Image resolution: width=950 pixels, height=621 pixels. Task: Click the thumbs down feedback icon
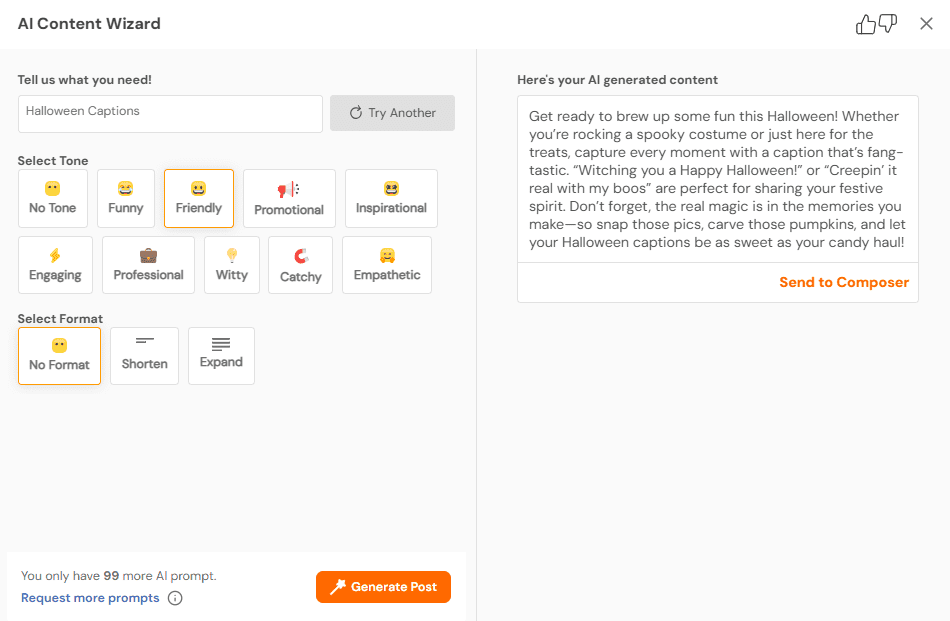[x=888, y=24]
